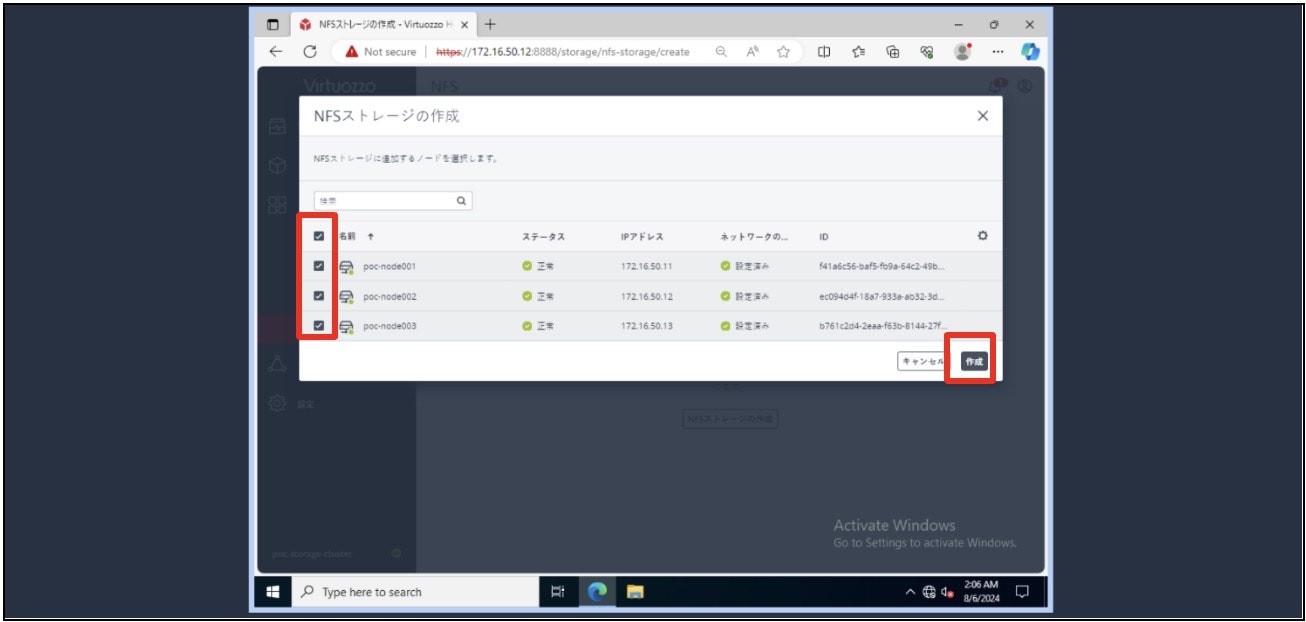Close the NFSストレージの作成 browser tab

[464, 24]
